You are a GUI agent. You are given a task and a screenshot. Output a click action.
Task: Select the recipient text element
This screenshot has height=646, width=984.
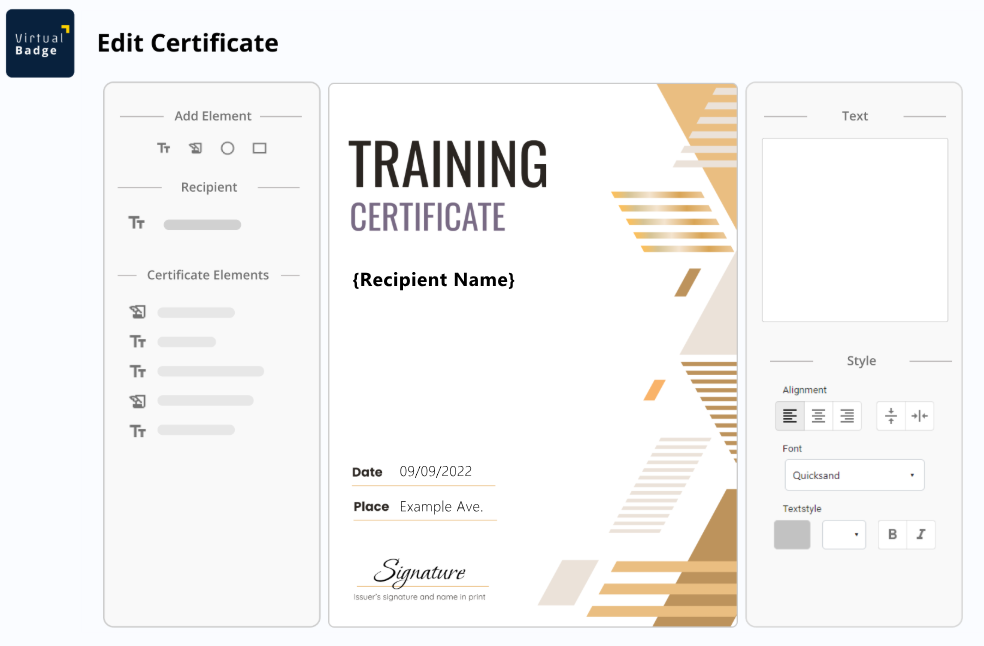[201, 224]
